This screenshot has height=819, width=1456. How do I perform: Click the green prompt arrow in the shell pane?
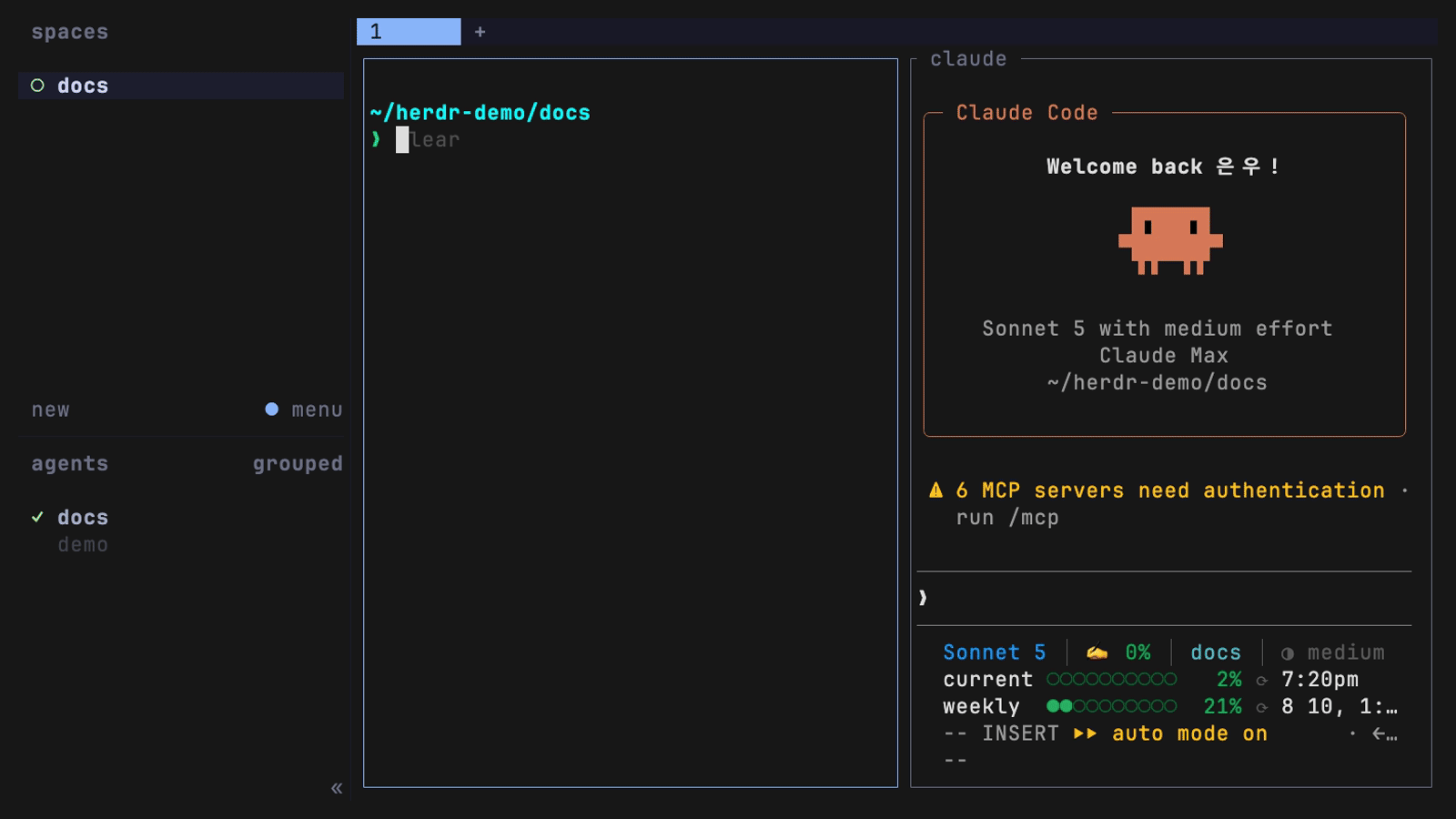376,139
